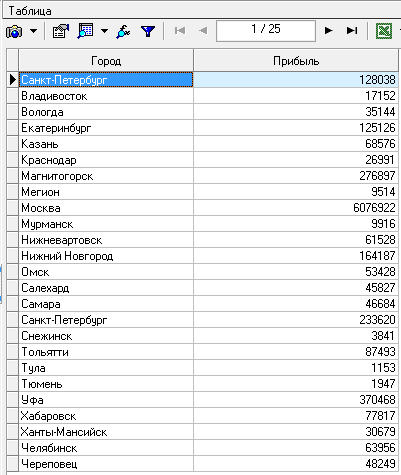Select the Хабаровск cell
The image size is (401, 475).
click(106, 416)
